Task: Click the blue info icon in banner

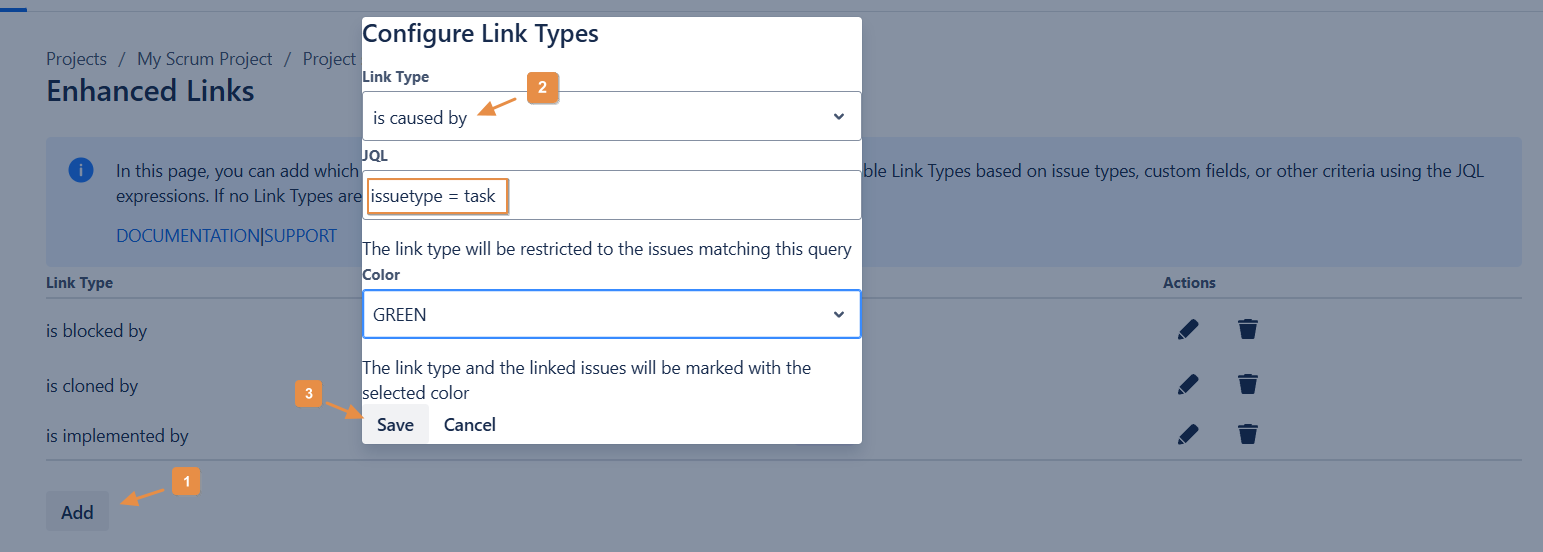Action: [x=81, y=170]
